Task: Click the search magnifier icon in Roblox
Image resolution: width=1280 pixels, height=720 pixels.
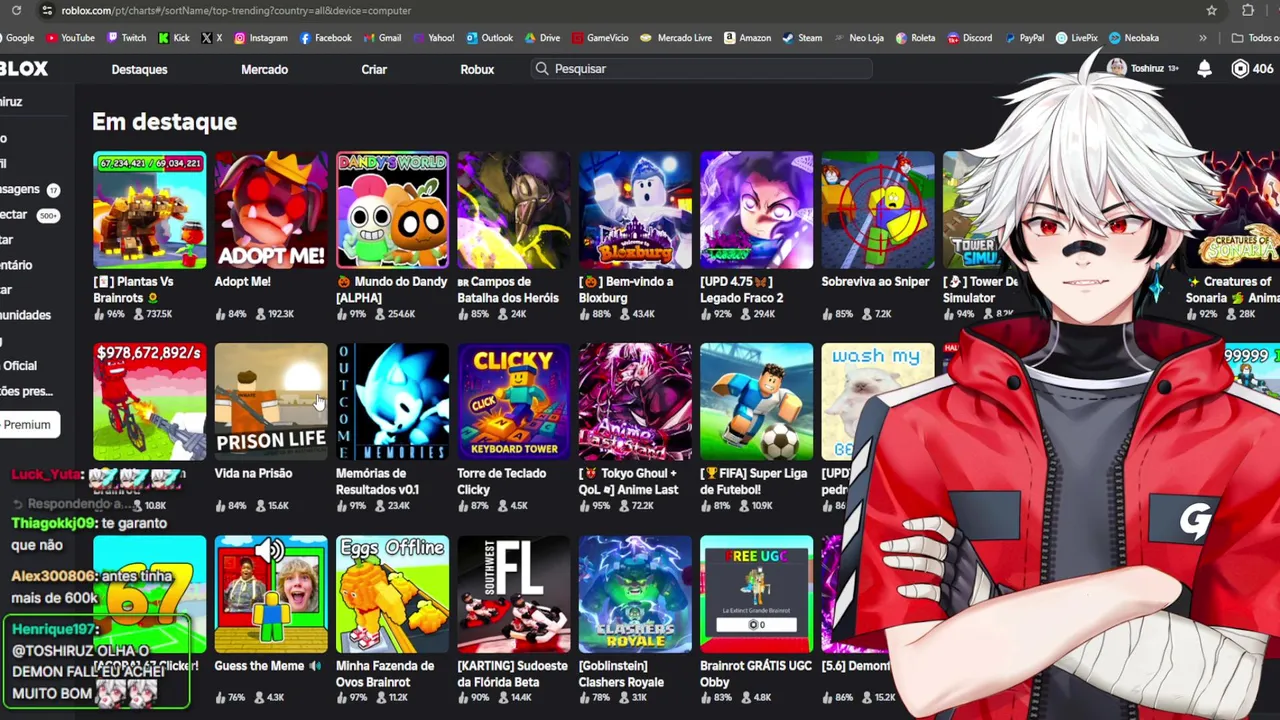Action: coord(542,69)
